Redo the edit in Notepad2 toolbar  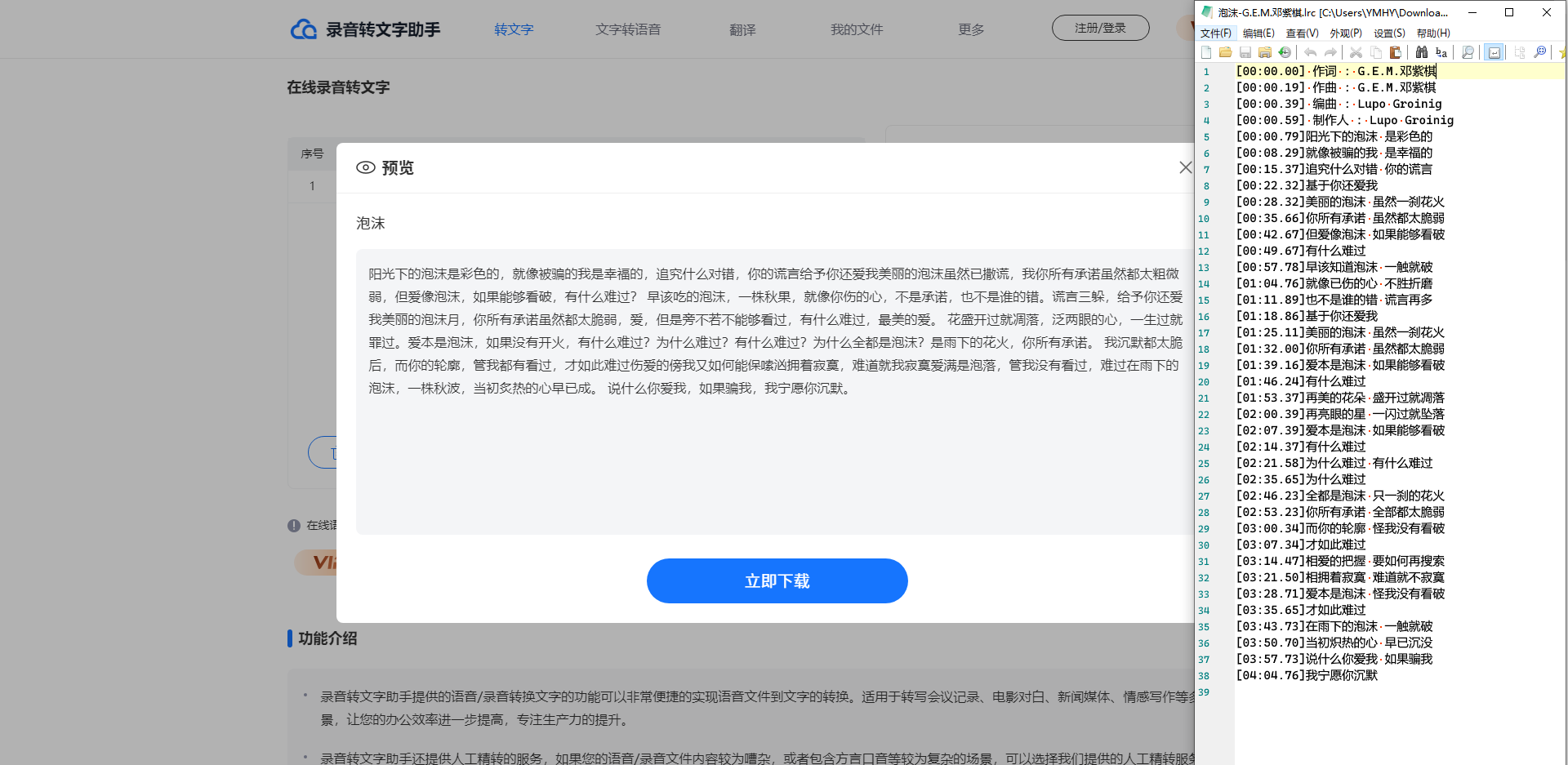pos(1330,52)
